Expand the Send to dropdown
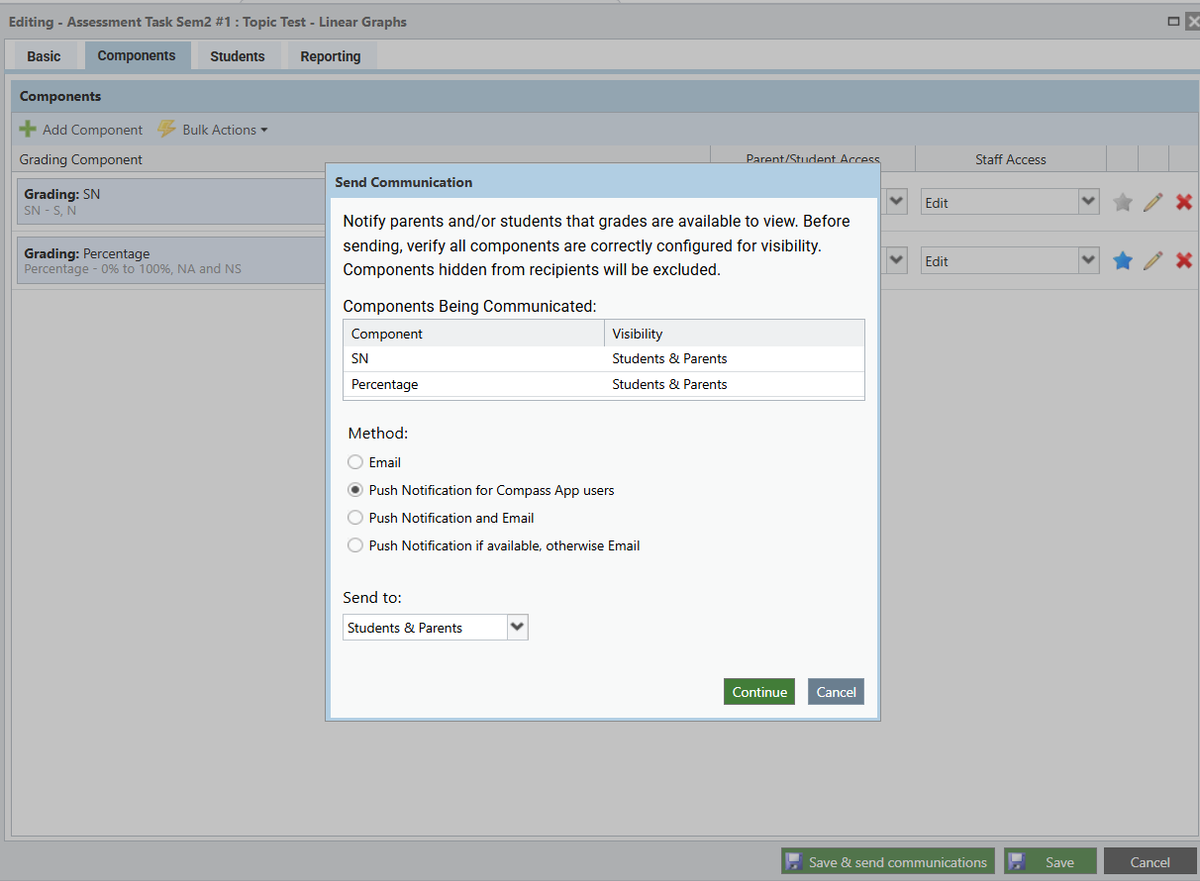Image resolution: width=1200 pixels, height=881 pixels. [x=516, y=628]
